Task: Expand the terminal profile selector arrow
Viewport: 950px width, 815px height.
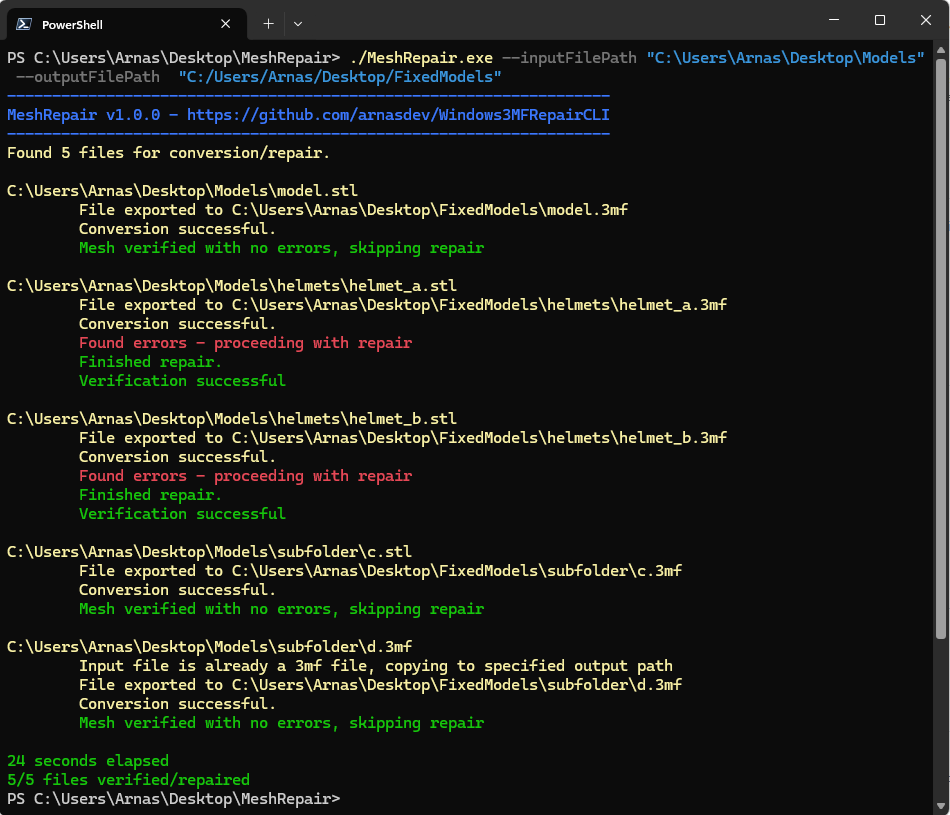Action: click(x=297, y=23)
